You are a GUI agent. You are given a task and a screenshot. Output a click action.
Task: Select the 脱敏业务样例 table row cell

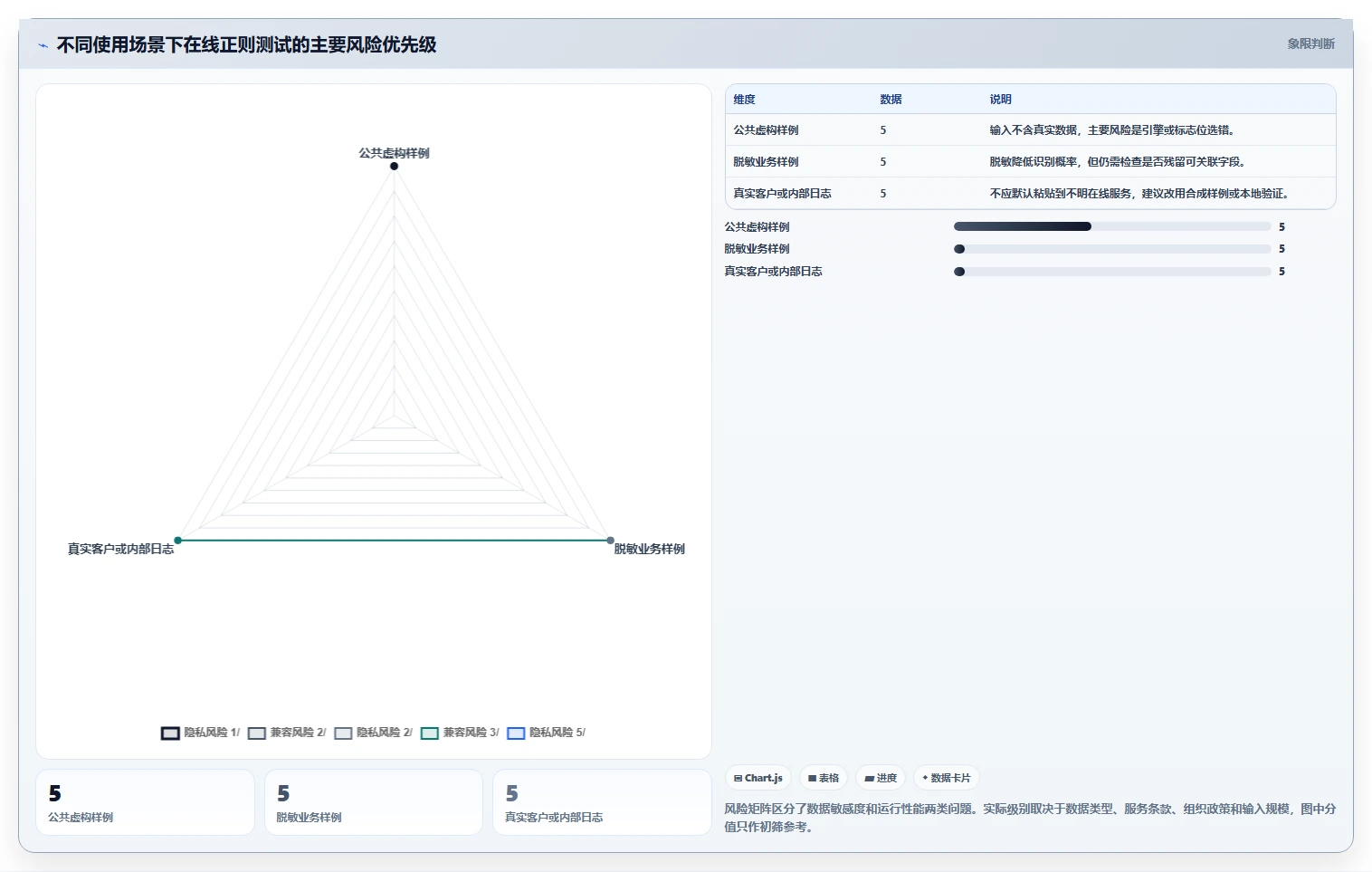coord(766,162)
